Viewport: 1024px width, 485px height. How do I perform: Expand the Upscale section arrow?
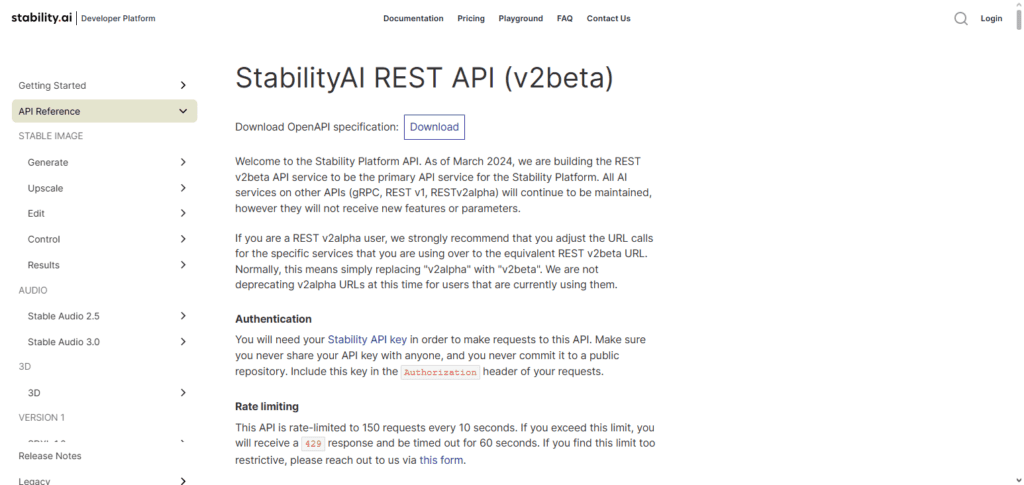(x=183, y=188)
